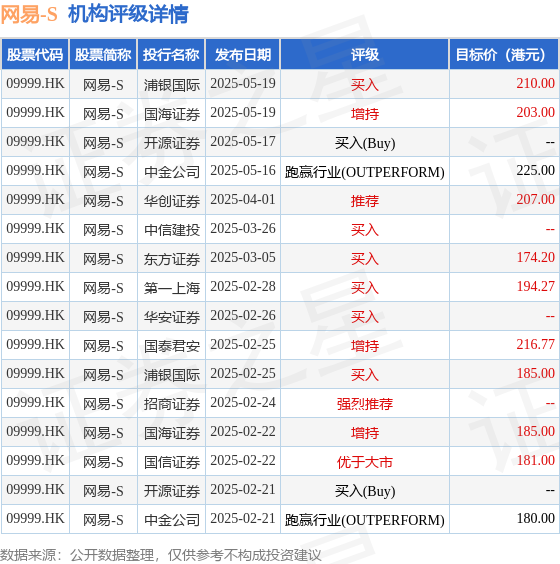Screen dimensions: 560x564
Task: Select the 招商证券 强烈推荐 rating
Action: tap(365, 404)
